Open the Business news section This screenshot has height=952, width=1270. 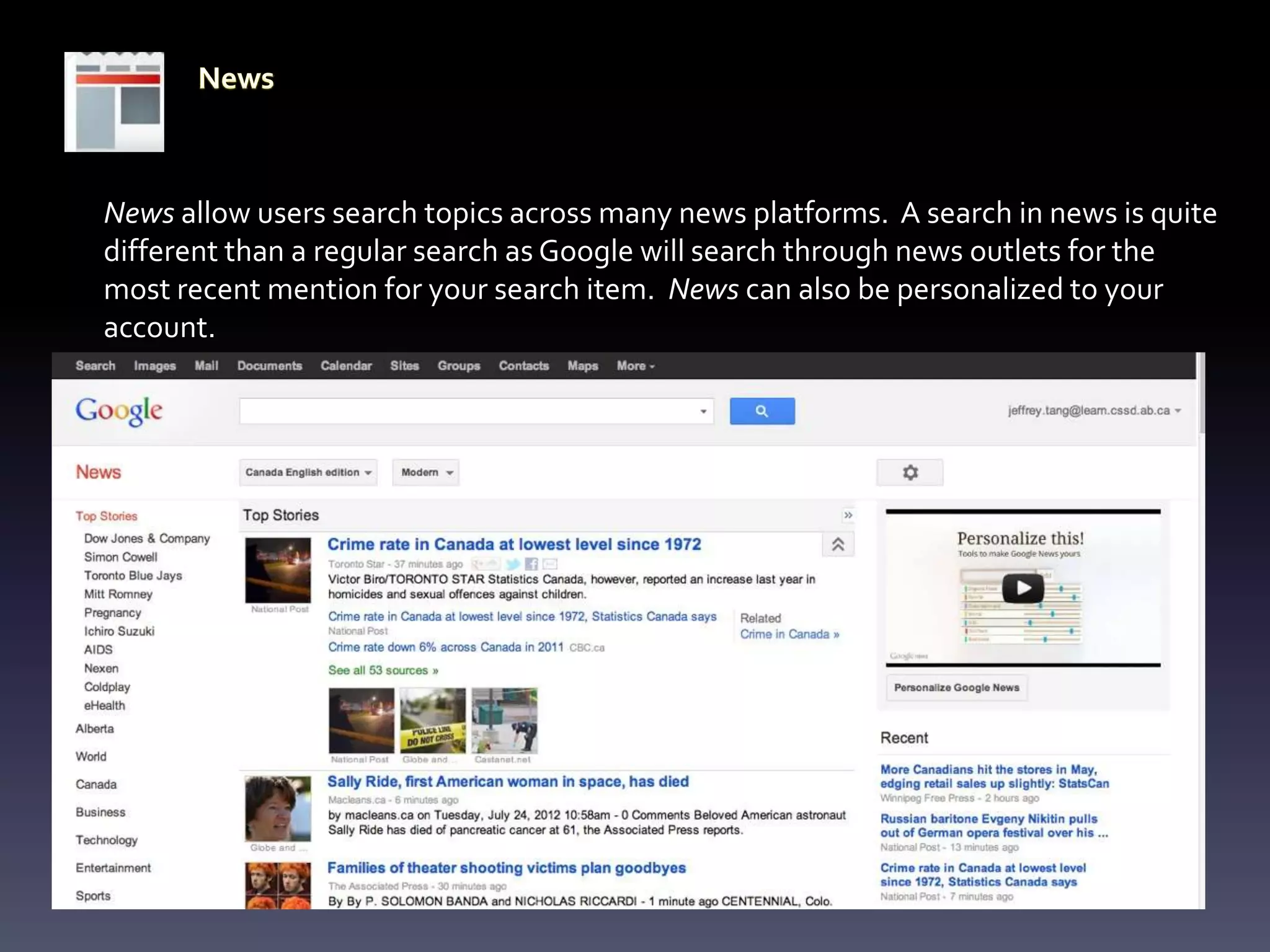pos(100,813)
